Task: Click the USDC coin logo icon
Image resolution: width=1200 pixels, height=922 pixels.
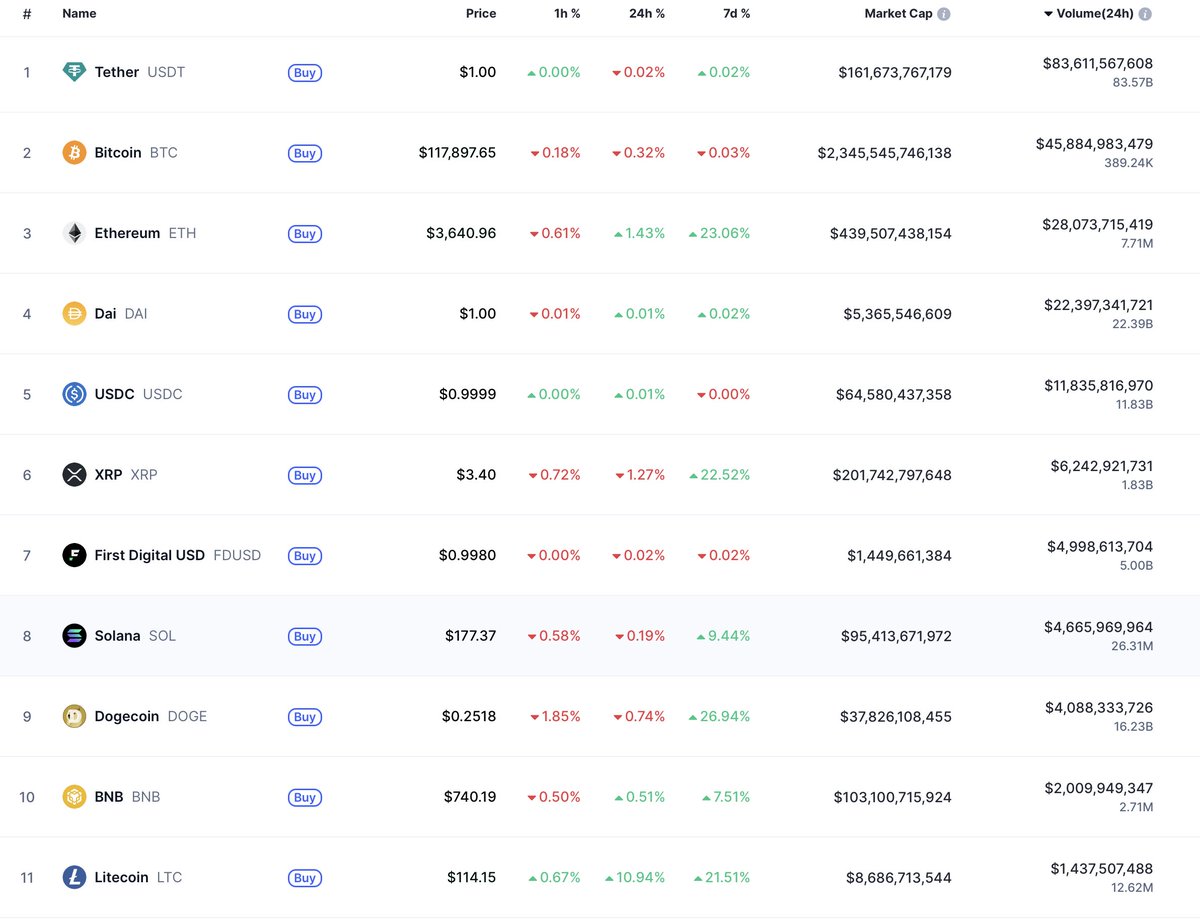Action: 74,394
